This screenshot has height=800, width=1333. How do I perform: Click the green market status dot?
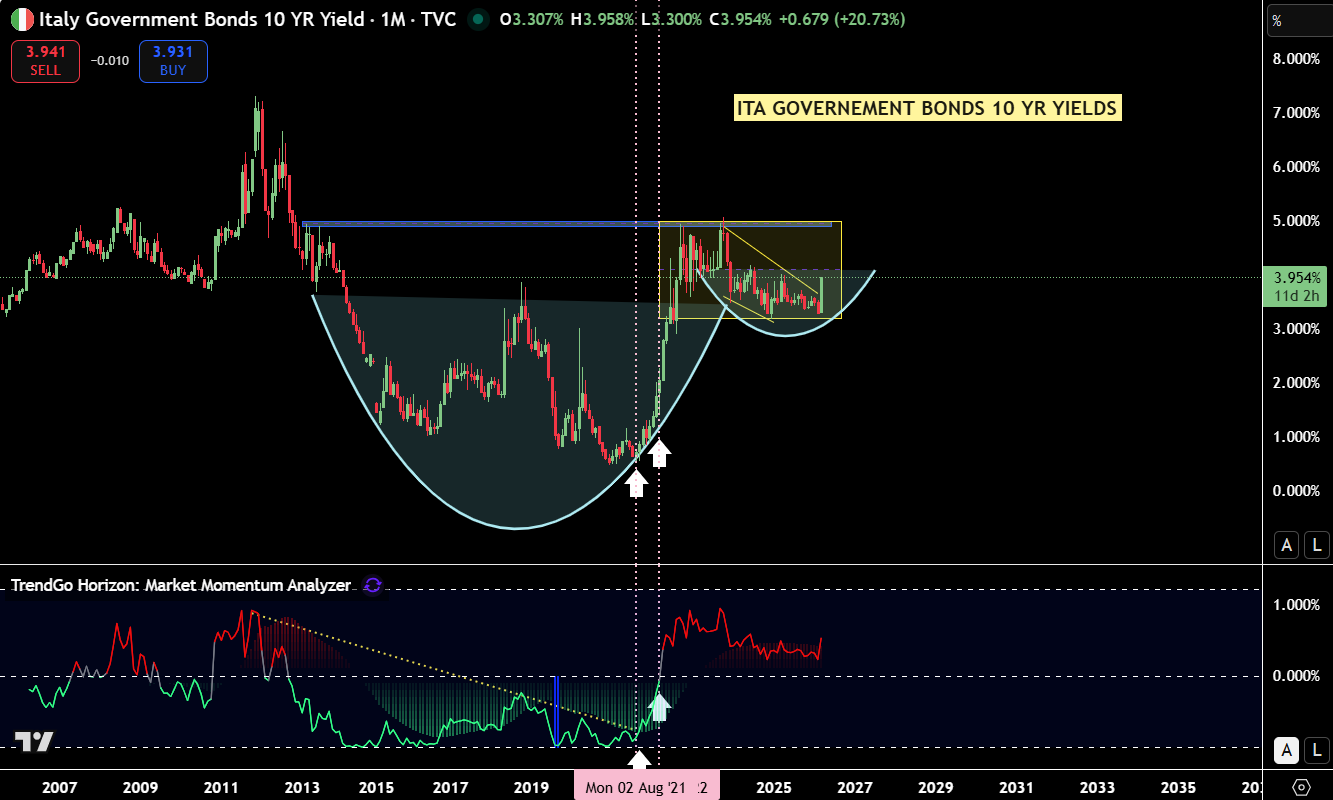479,19
